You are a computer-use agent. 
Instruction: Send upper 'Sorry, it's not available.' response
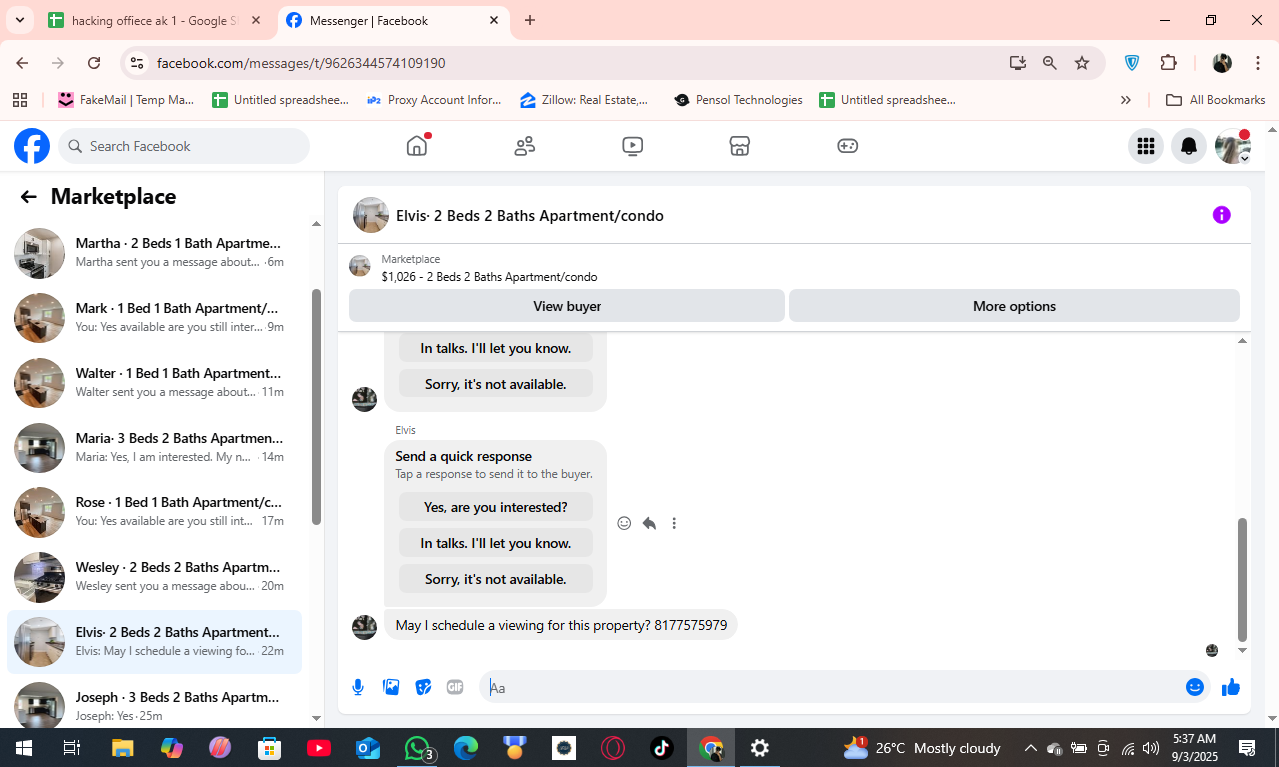point(496,384)
